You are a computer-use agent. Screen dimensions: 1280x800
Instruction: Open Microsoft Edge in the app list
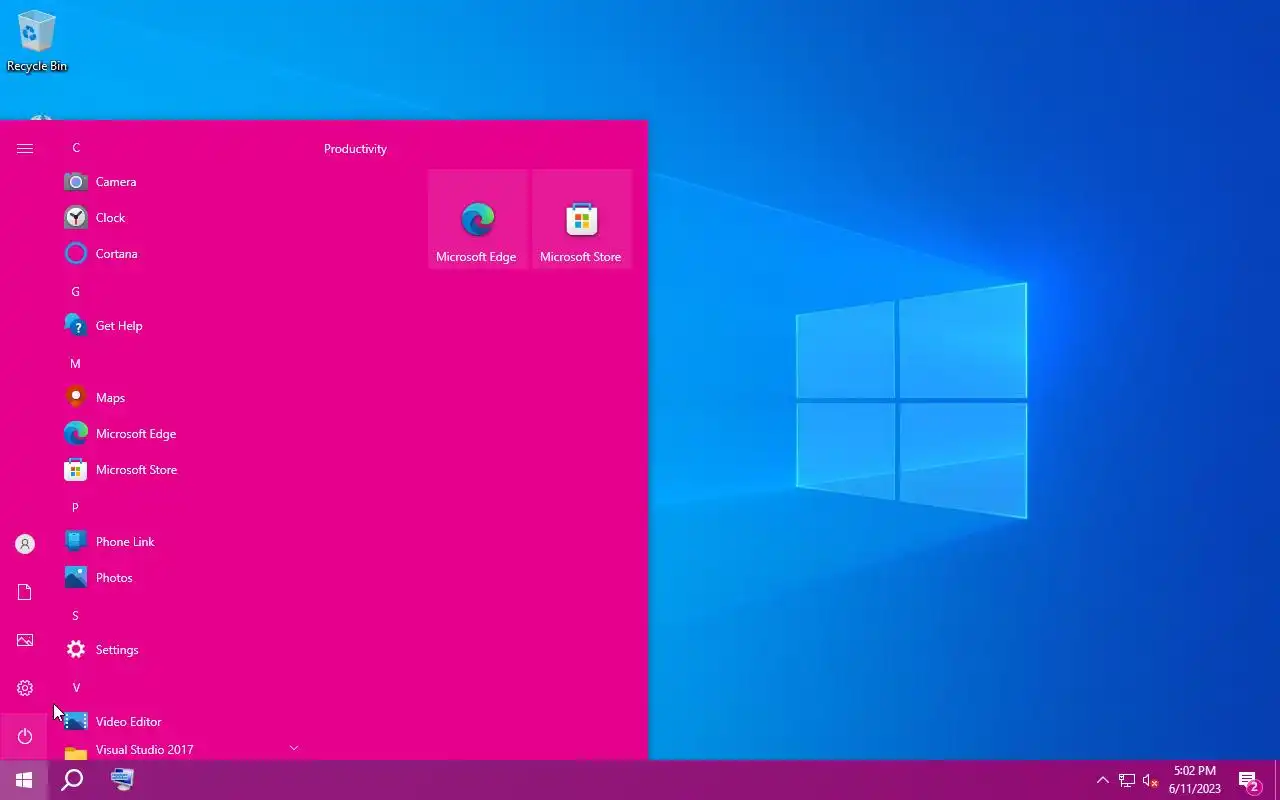click(x=181, y=434)
